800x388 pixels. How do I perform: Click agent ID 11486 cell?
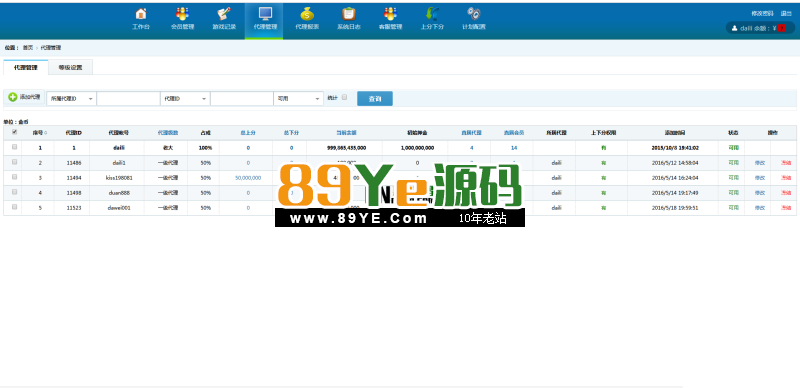pos(74,163)
